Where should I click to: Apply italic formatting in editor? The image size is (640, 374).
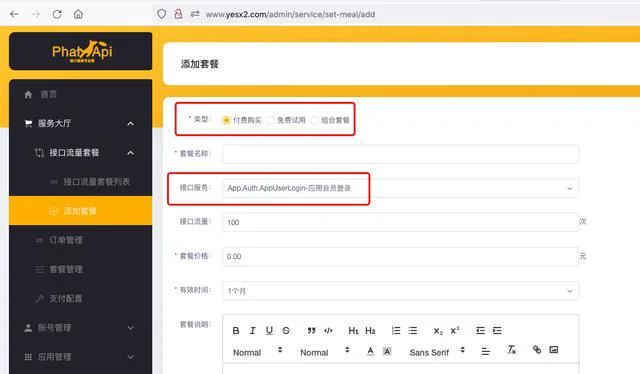[253, 331]
